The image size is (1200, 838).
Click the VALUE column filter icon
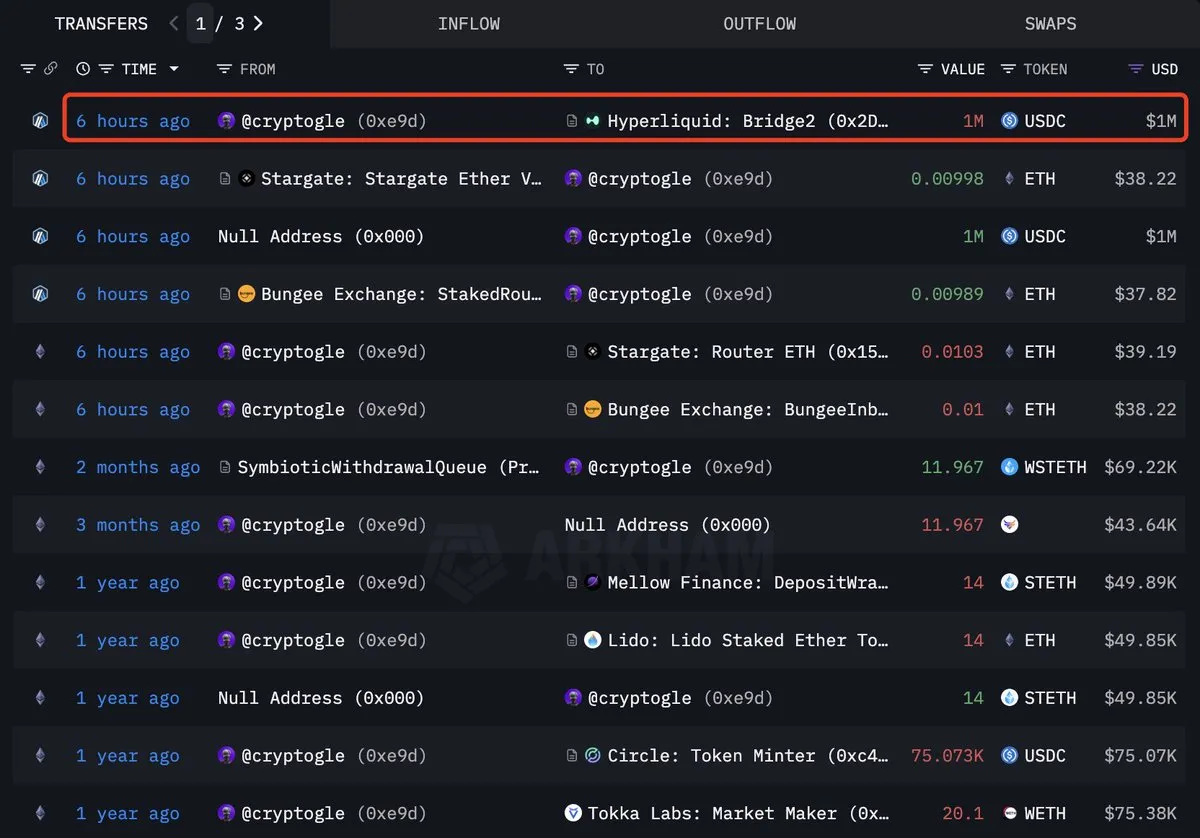coord(926,69)
